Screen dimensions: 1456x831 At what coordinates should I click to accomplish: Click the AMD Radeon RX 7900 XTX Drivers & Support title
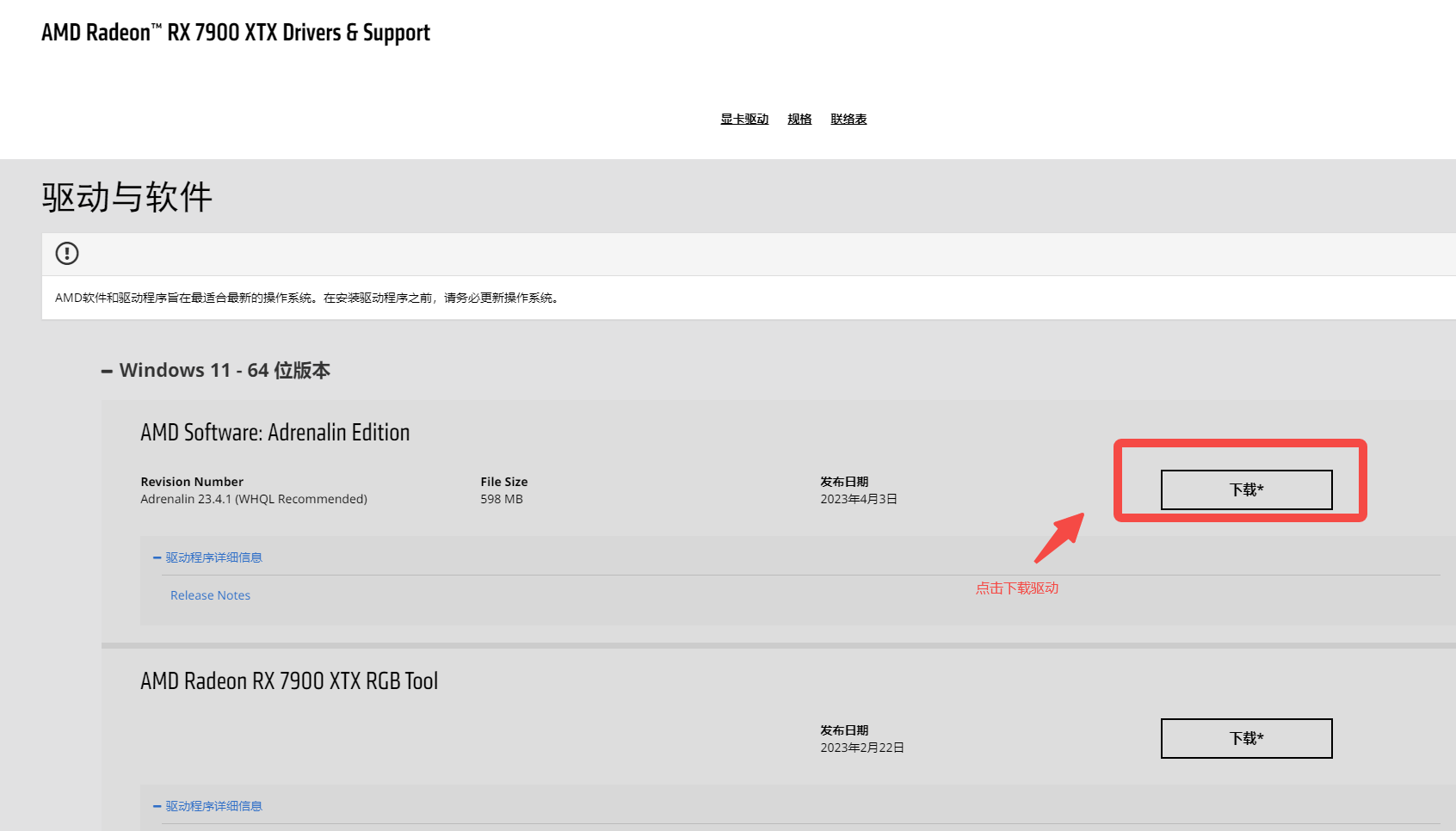pos(236,33)
